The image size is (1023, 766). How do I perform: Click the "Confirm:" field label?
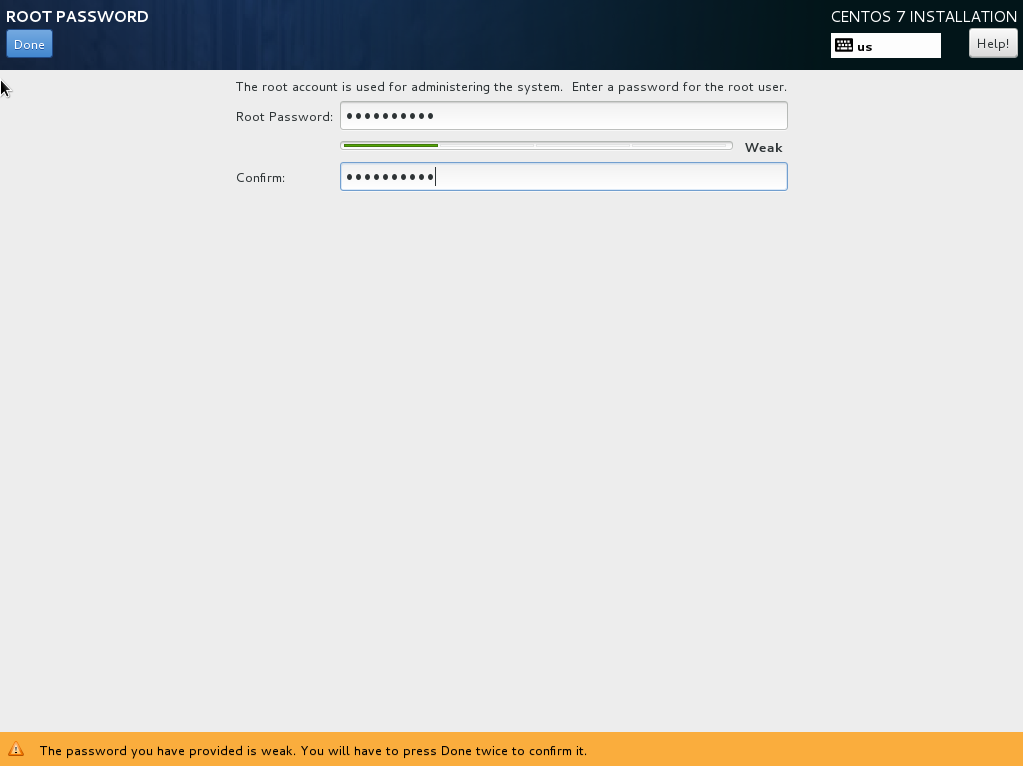[260, 178]
